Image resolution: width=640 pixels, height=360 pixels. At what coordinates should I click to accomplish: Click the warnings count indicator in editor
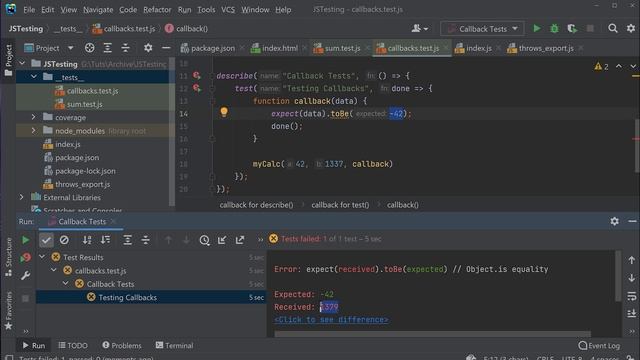pyautogui.click(x=602, y=66)
